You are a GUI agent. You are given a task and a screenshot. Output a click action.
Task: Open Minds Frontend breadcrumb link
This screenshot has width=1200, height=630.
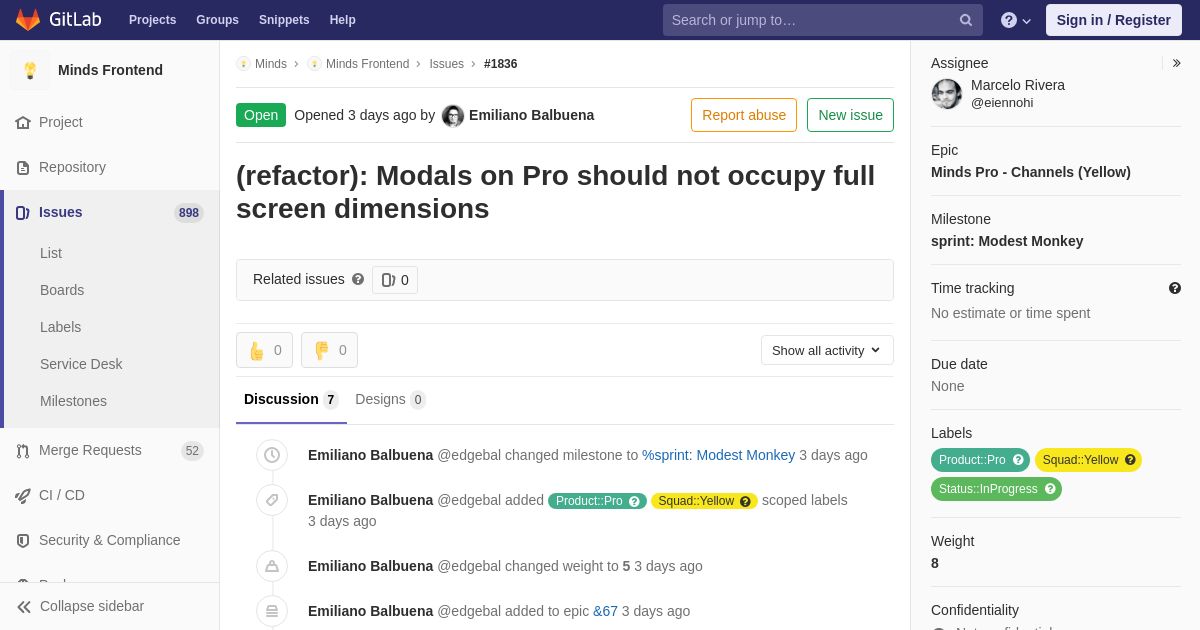point(367,64)
